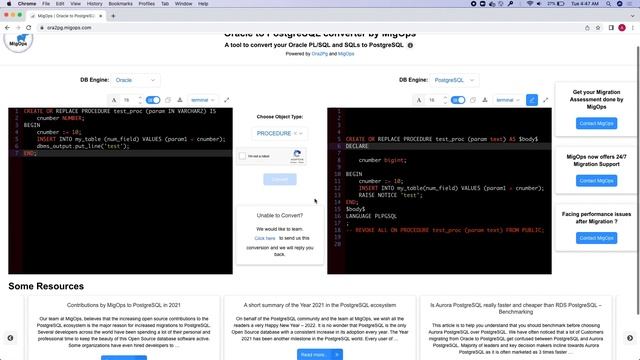This screenshot has width=640, height=360.
Task: Open the MigOps link in Powered by line
Action: tap(346, 54)
